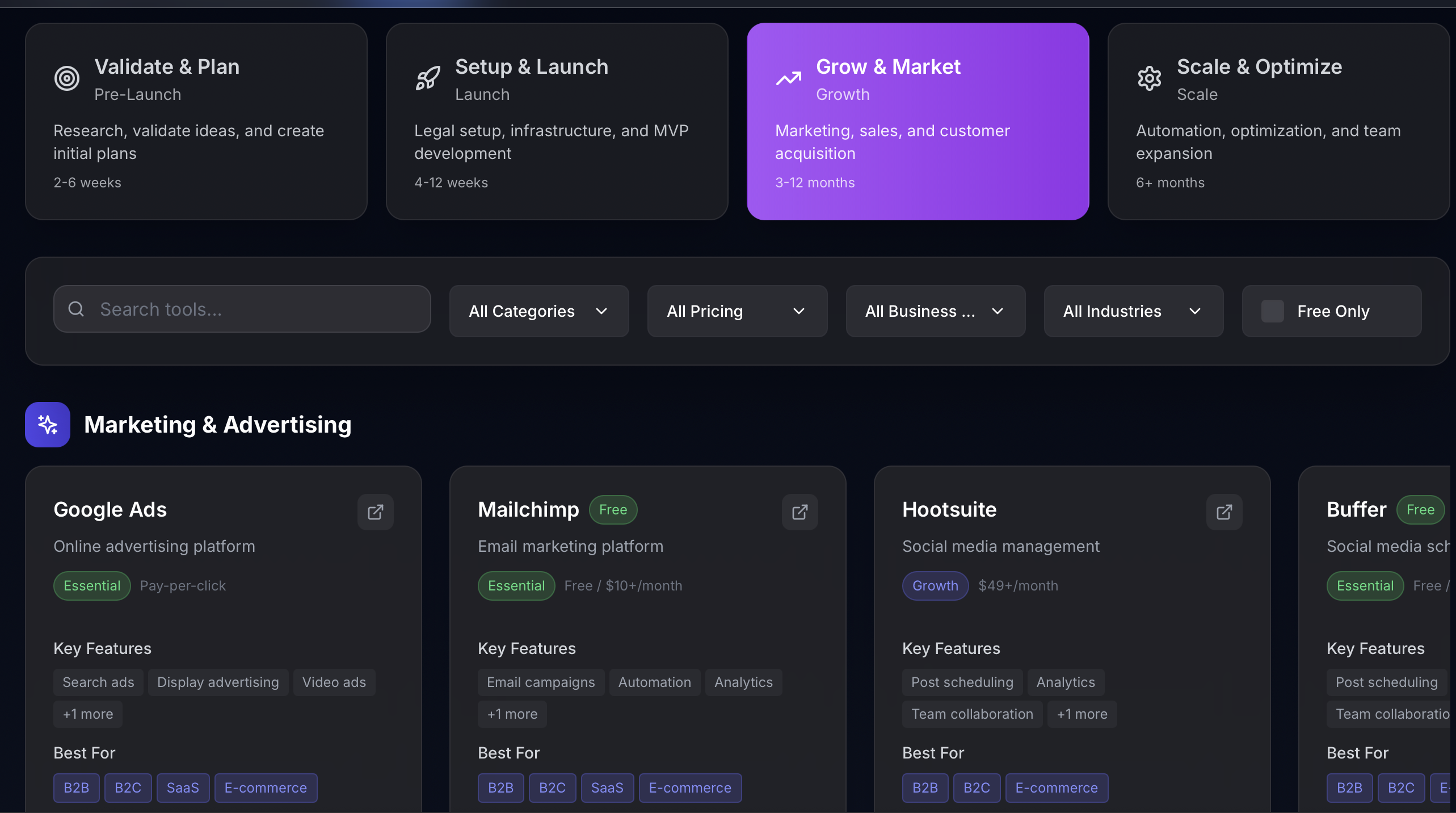
Task: Click the sparkles icon beside Marketing & Advertising
Action: pos(48,425)
